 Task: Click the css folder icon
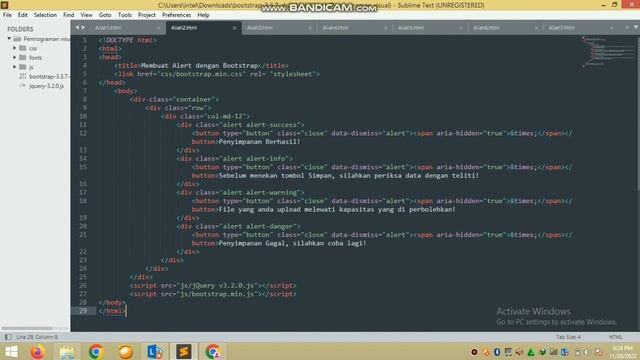pyautogui.click(x=23, y=48)
